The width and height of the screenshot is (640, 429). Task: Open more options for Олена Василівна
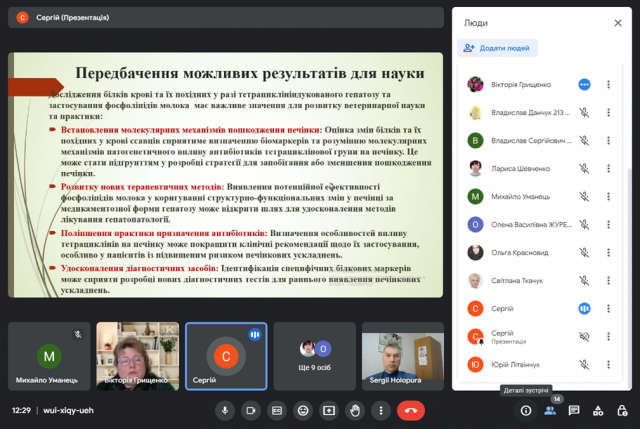click(x=608, y=225)
